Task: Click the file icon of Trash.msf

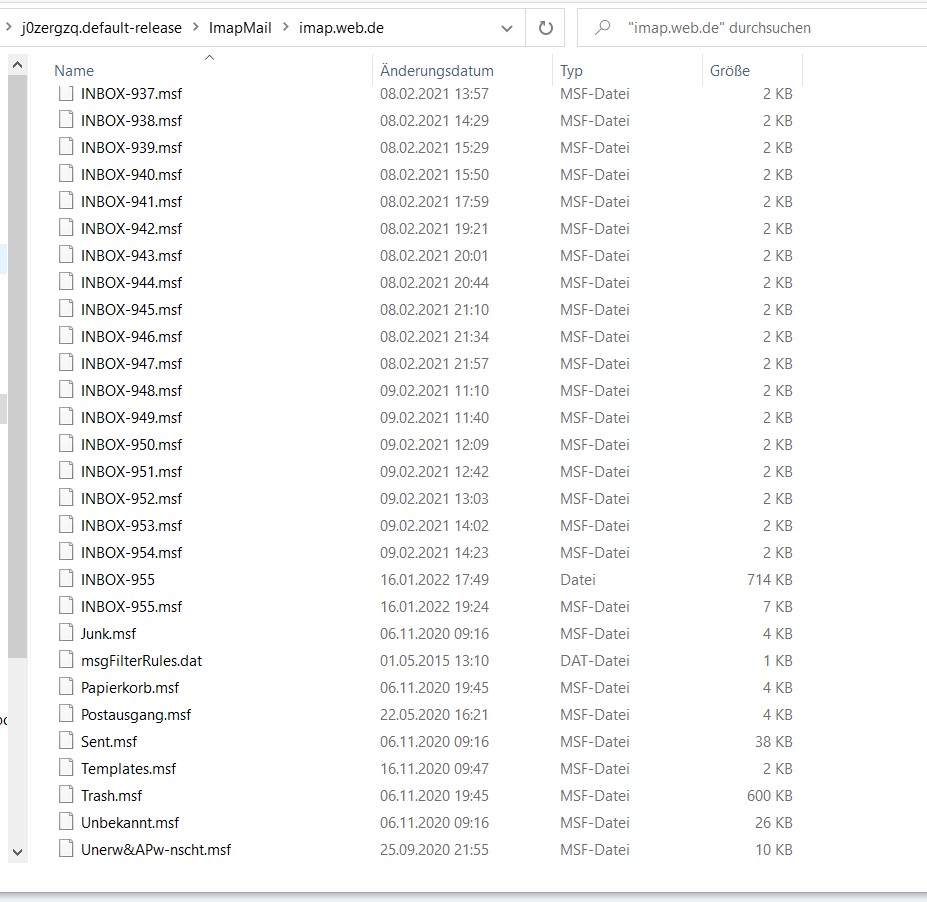Action: (66, 795)
